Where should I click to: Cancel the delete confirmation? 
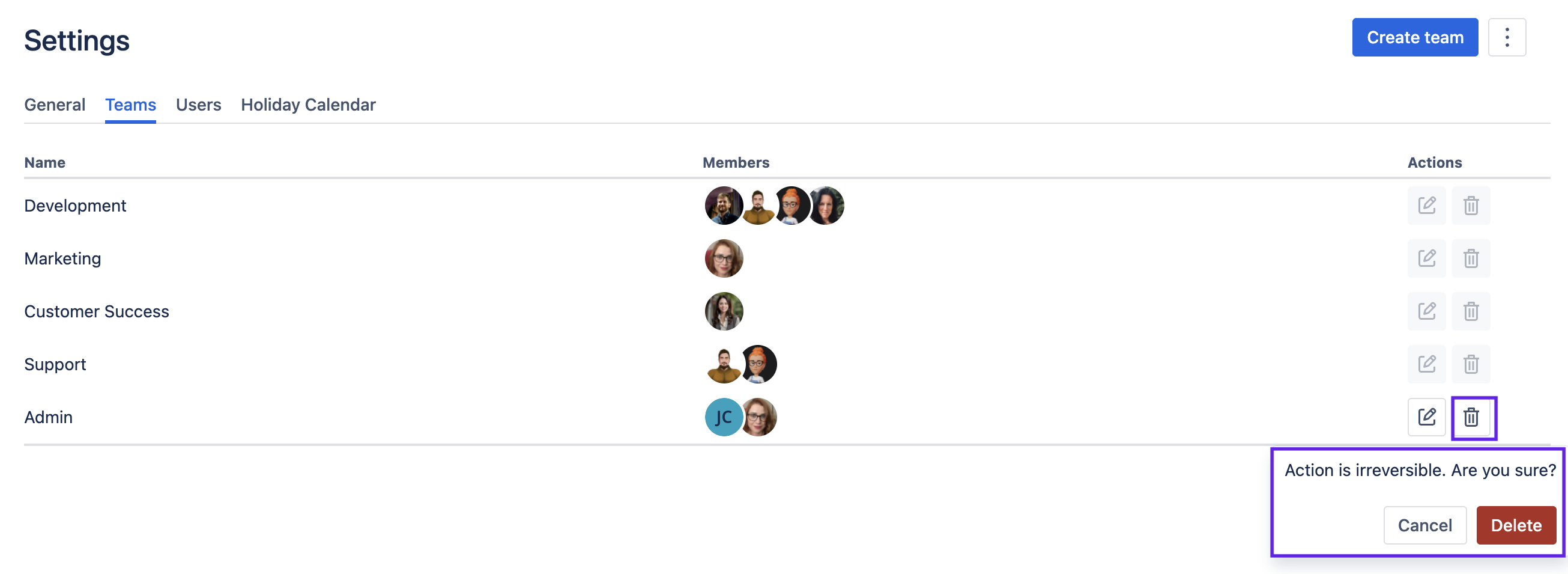point(1424,525)
